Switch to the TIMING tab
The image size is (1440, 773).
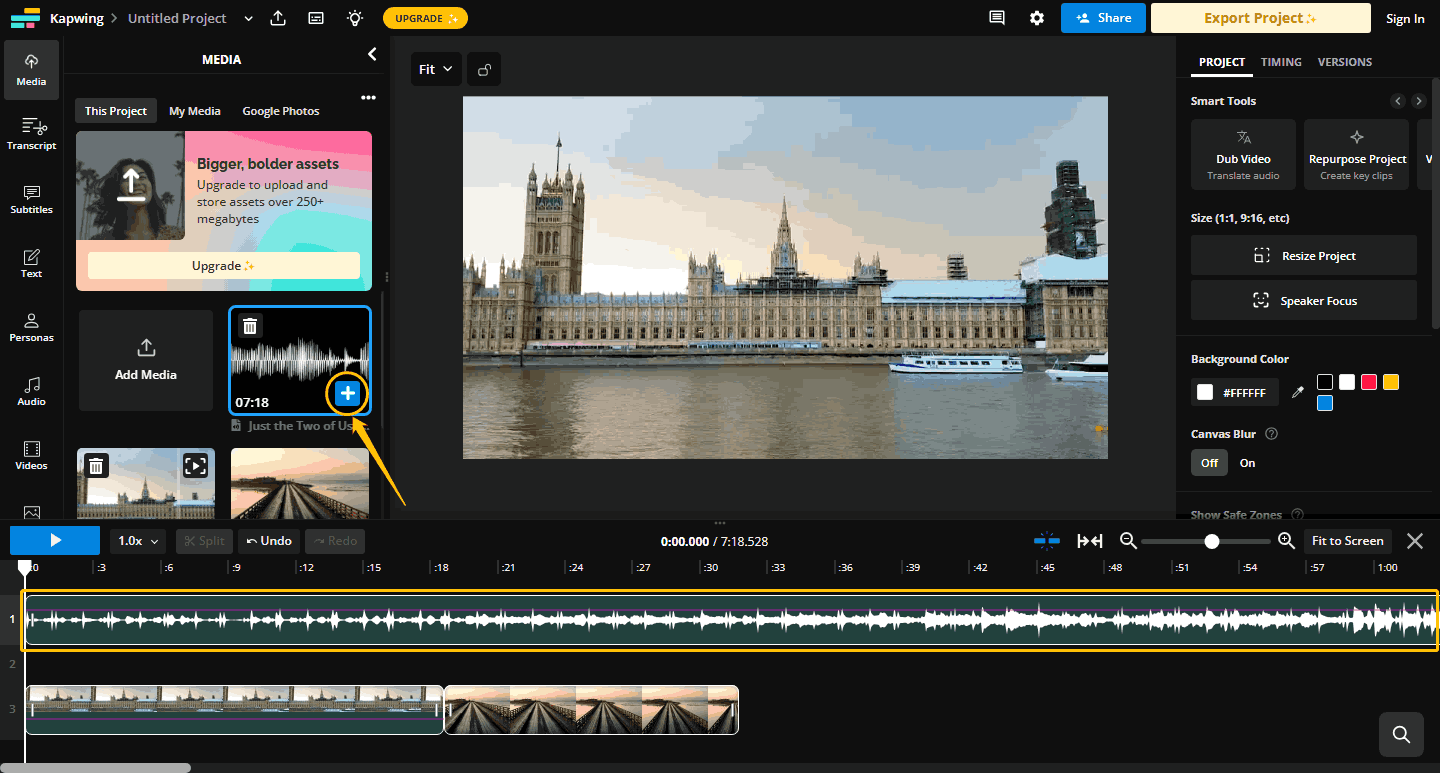point(1281,62)
